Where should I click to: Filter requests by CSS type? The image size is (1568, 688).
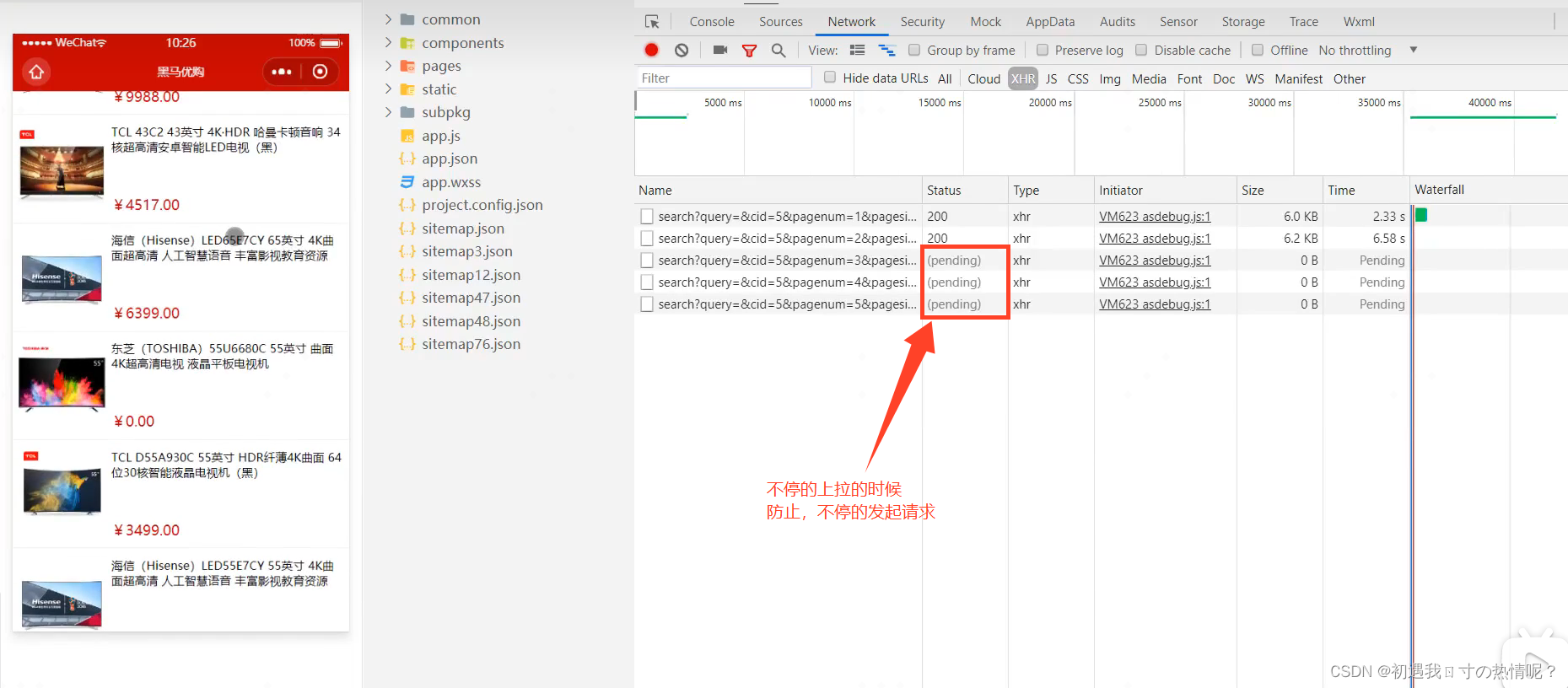coord(1078,79)
